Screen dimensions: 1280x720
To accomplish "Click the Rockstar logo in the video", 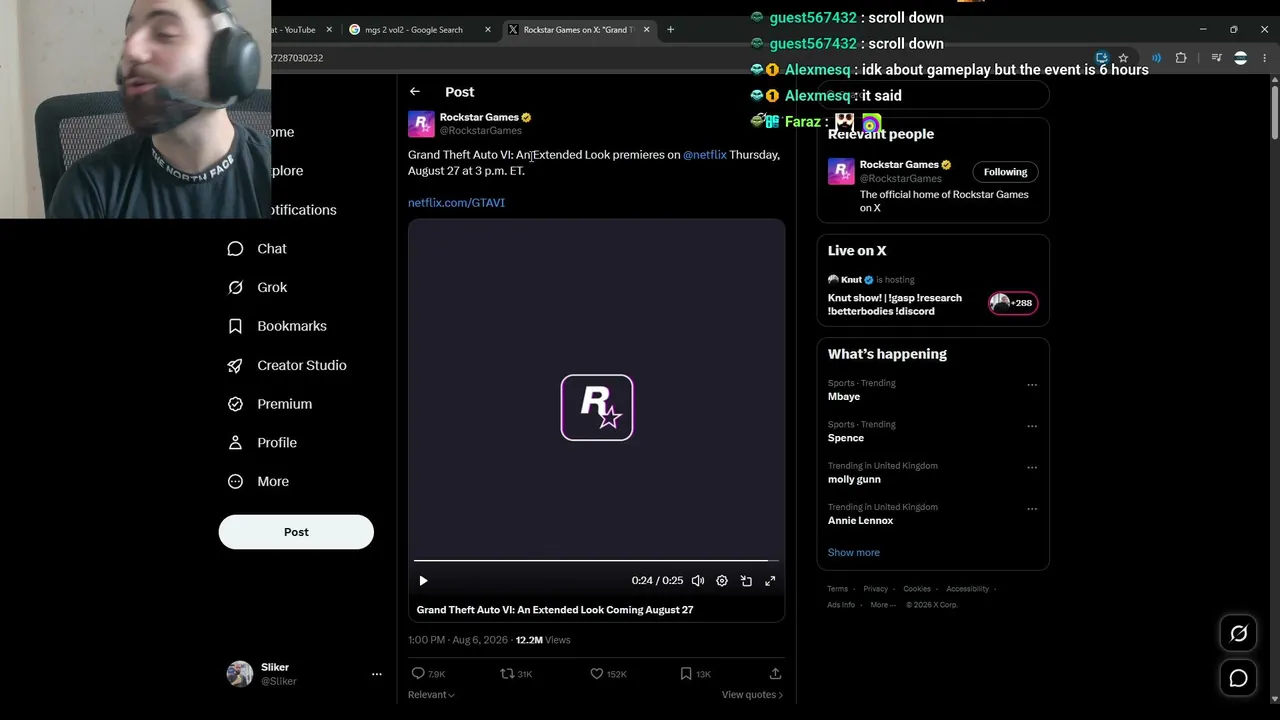I will pyautogui.click(x=597, y=408).
